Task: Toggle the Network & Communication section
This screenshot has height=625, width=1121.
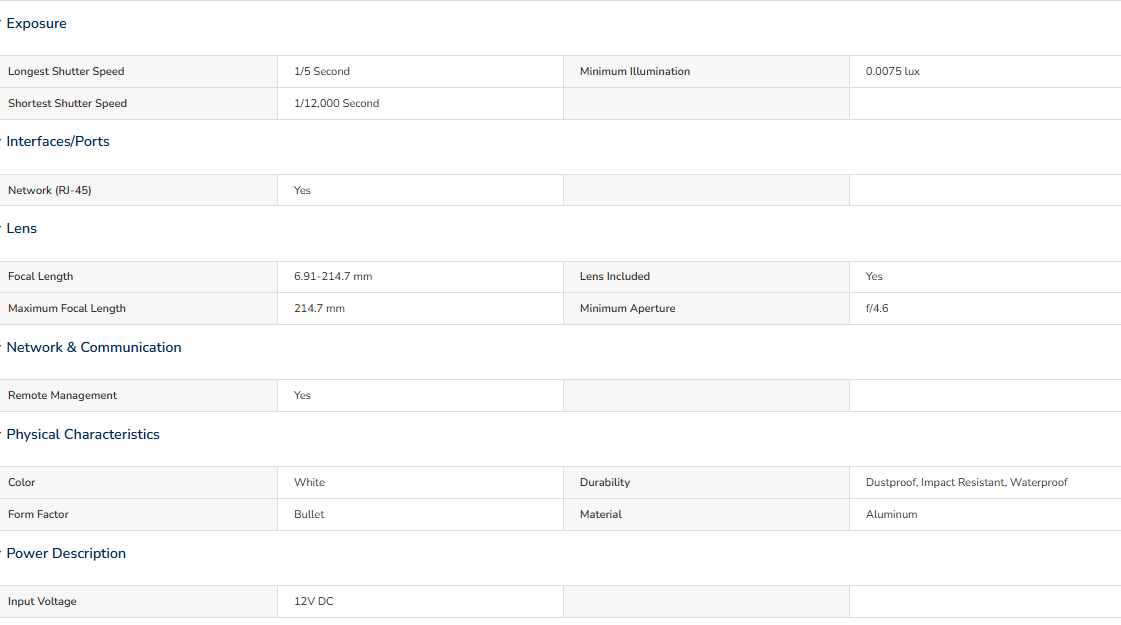Action: [x=94, y=348]
